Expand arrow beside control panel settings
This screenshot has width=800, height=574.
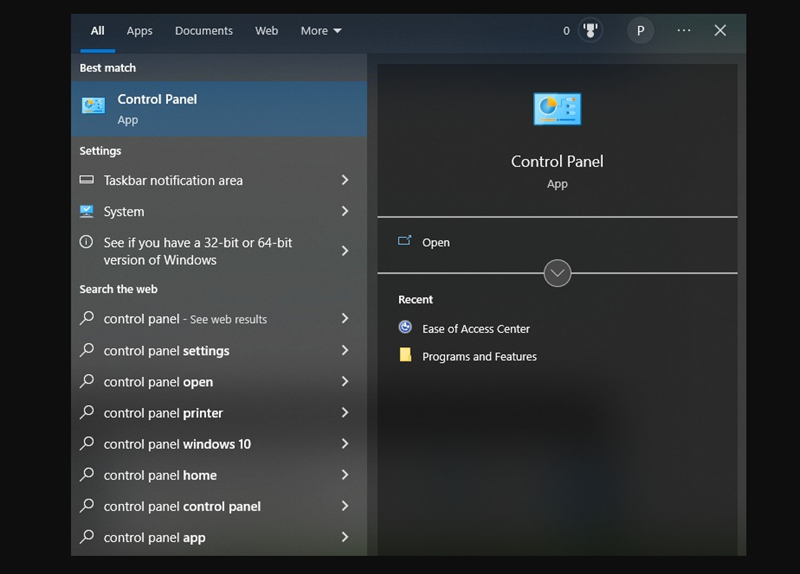pos(344,351)
